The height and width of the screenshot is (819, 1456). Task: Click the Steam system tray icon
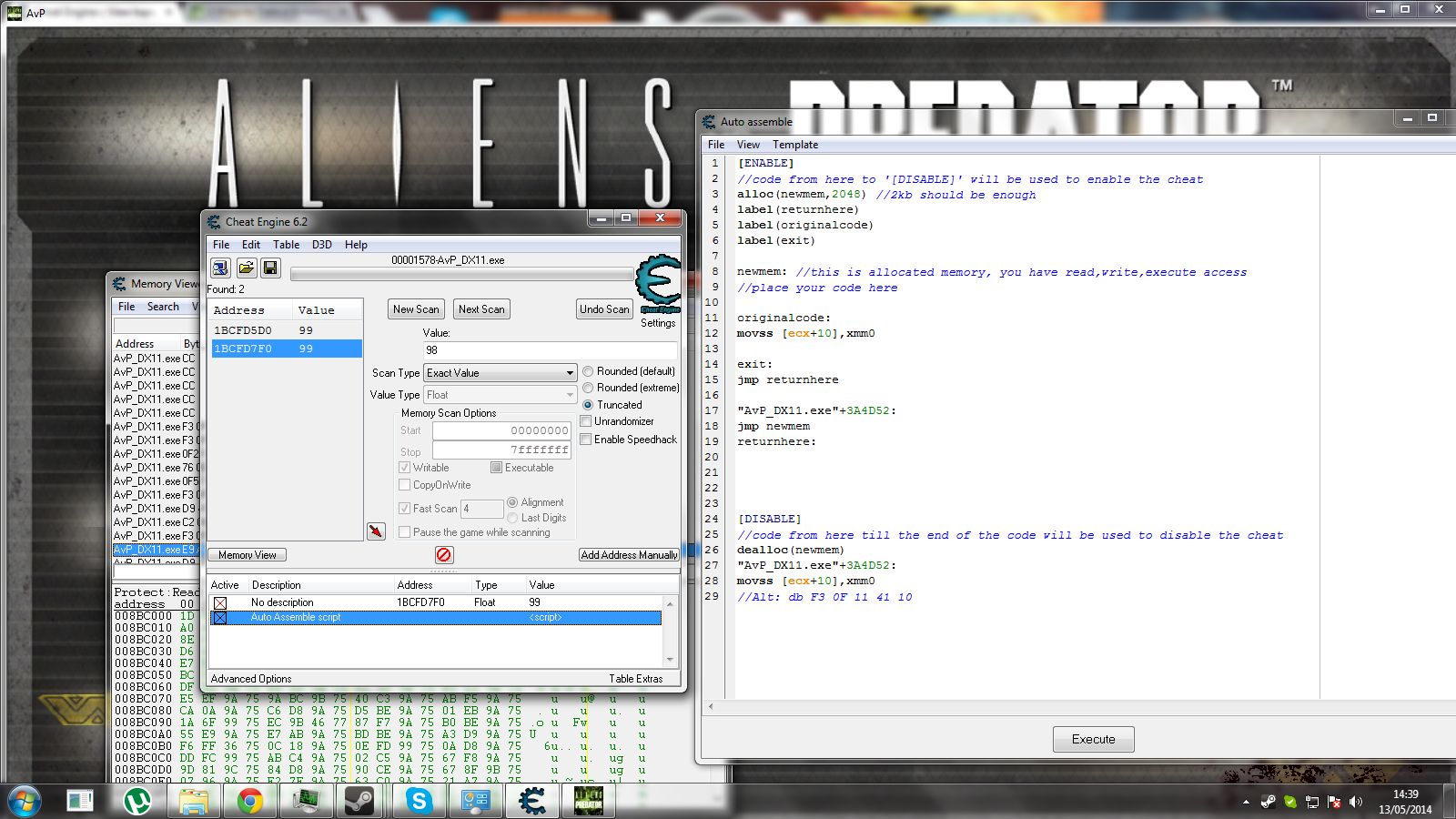(1268, 802)
